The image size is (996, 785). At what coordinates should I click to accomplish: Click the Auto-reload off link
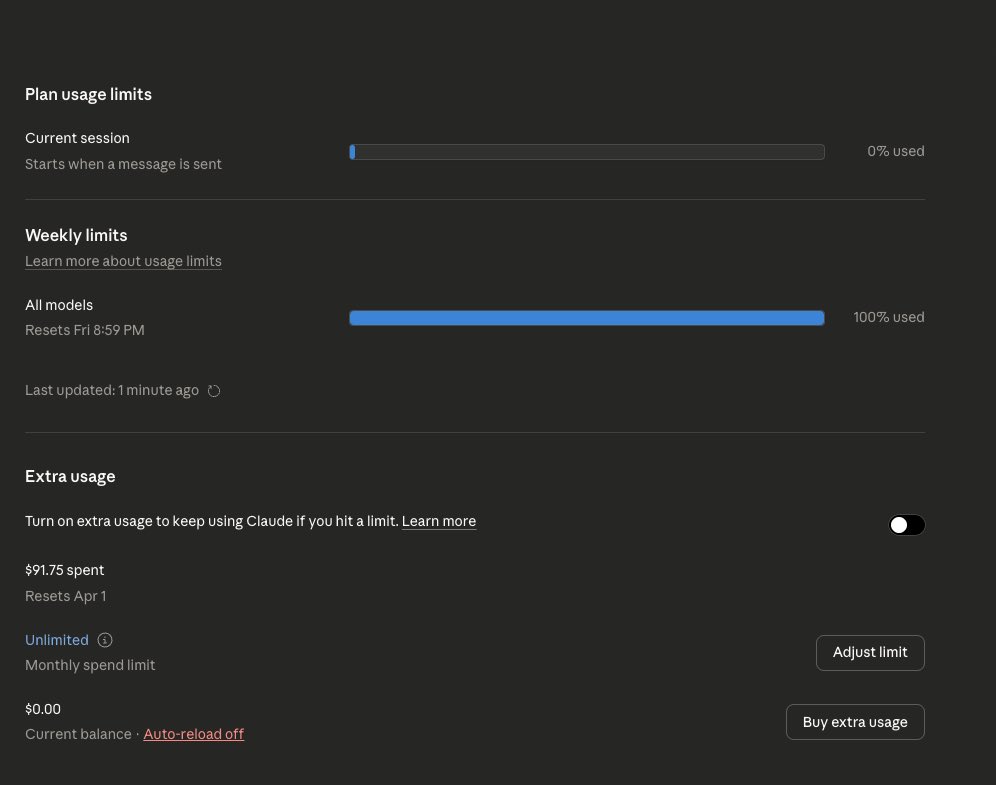coord(194,734)
